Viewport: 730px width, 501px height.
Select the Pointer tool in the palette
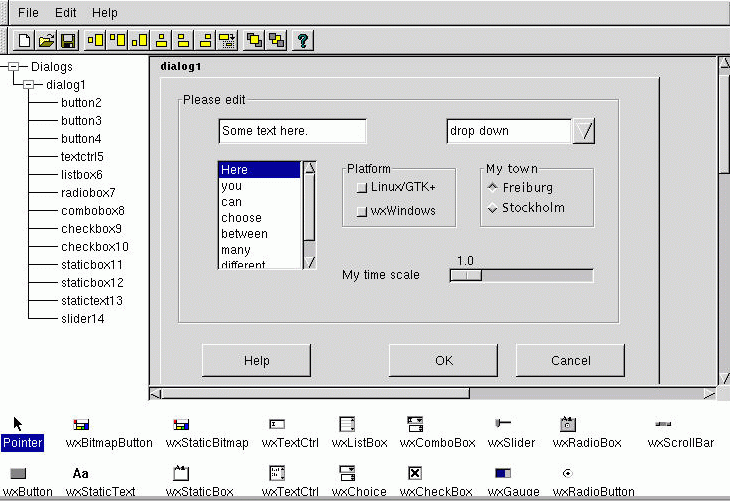pyautogui.click(x=22, y=434)
